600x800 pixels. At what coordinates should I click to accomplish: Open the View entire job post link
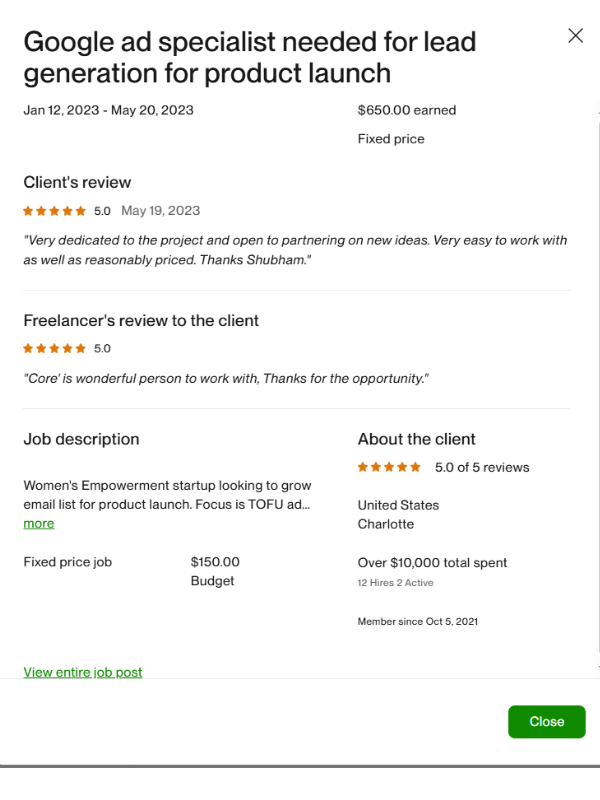pos(83,672)
